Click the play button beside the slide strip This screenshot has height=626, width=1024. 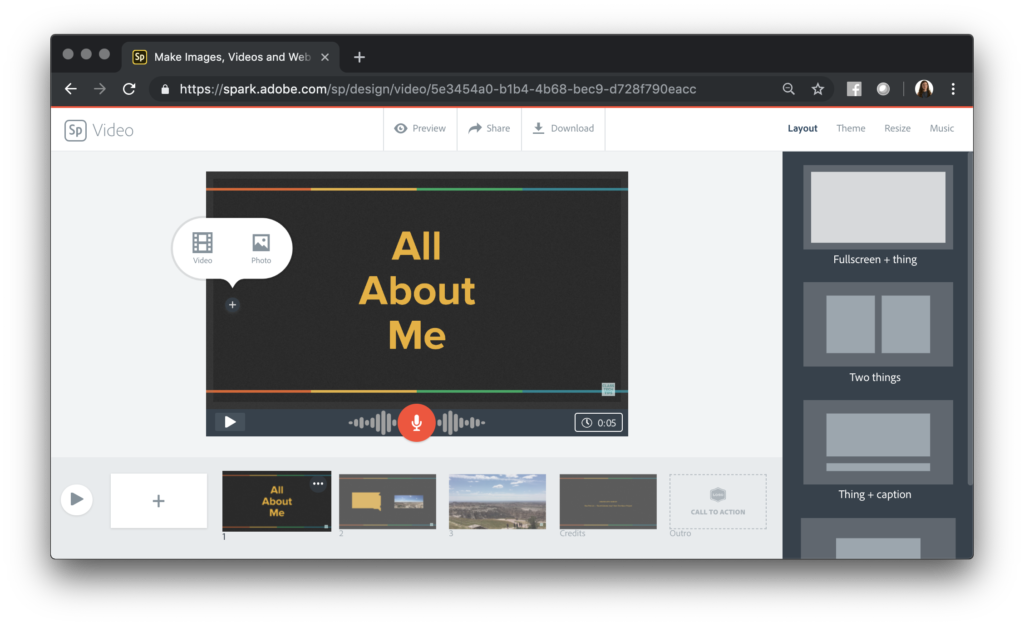tap(77, 500)
